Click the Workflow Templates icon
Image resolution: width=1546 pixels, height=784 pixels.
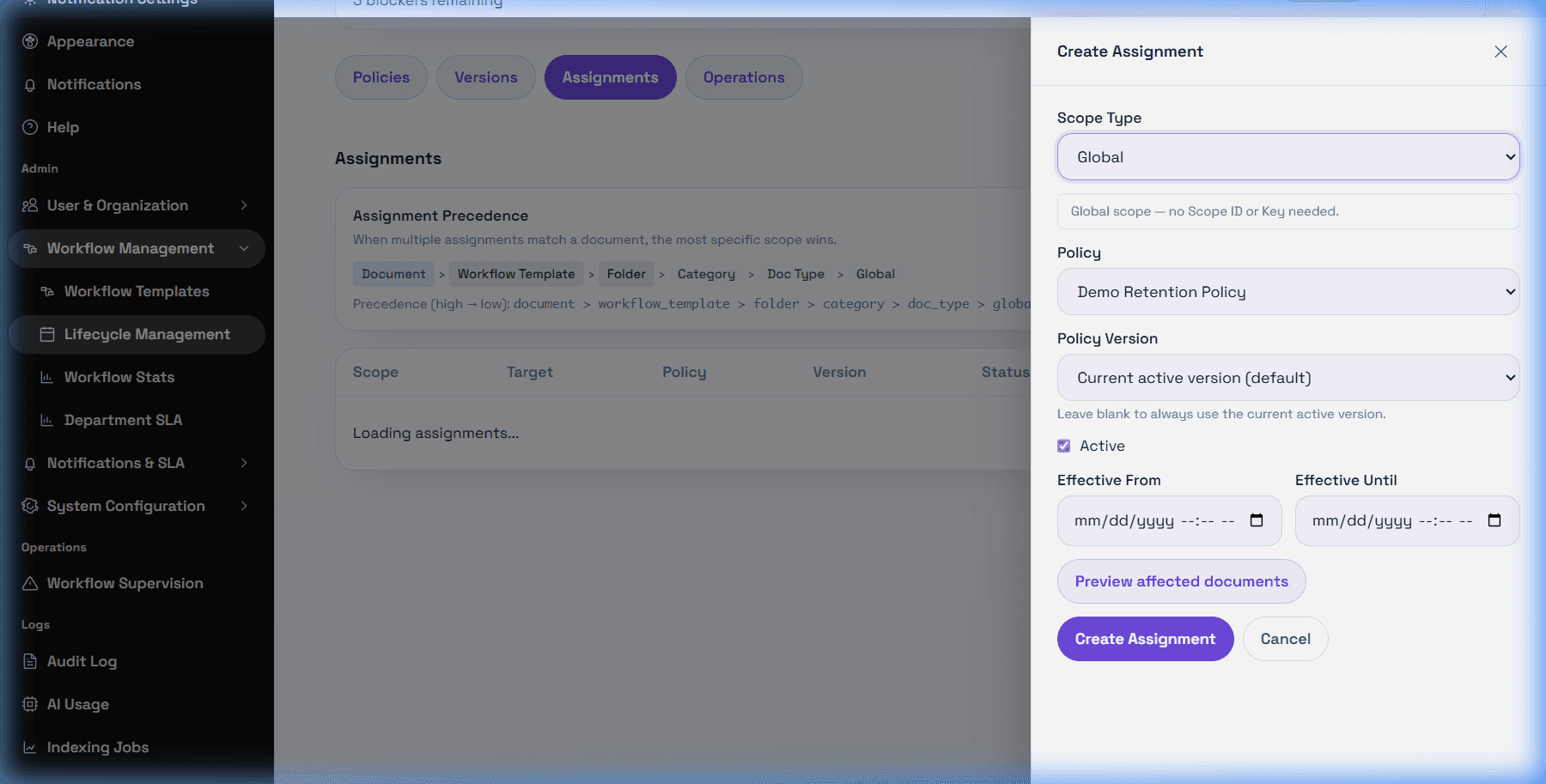[x=47, y=291]
